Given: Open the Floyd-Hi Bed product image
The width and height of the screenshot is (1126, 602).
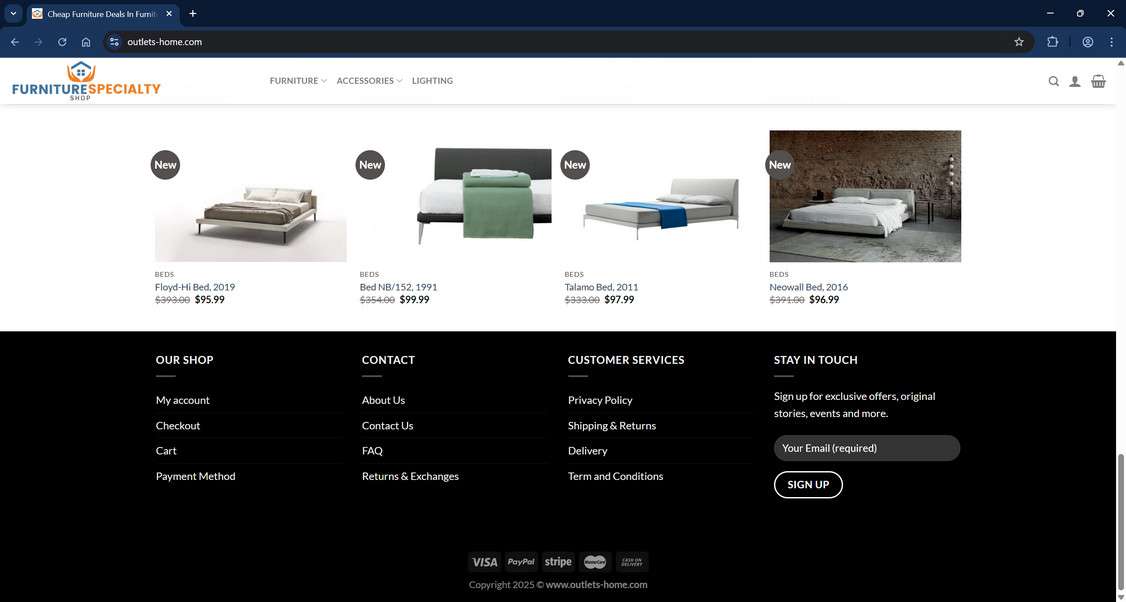Looking at the screenshot, I should tap(251, 196).
